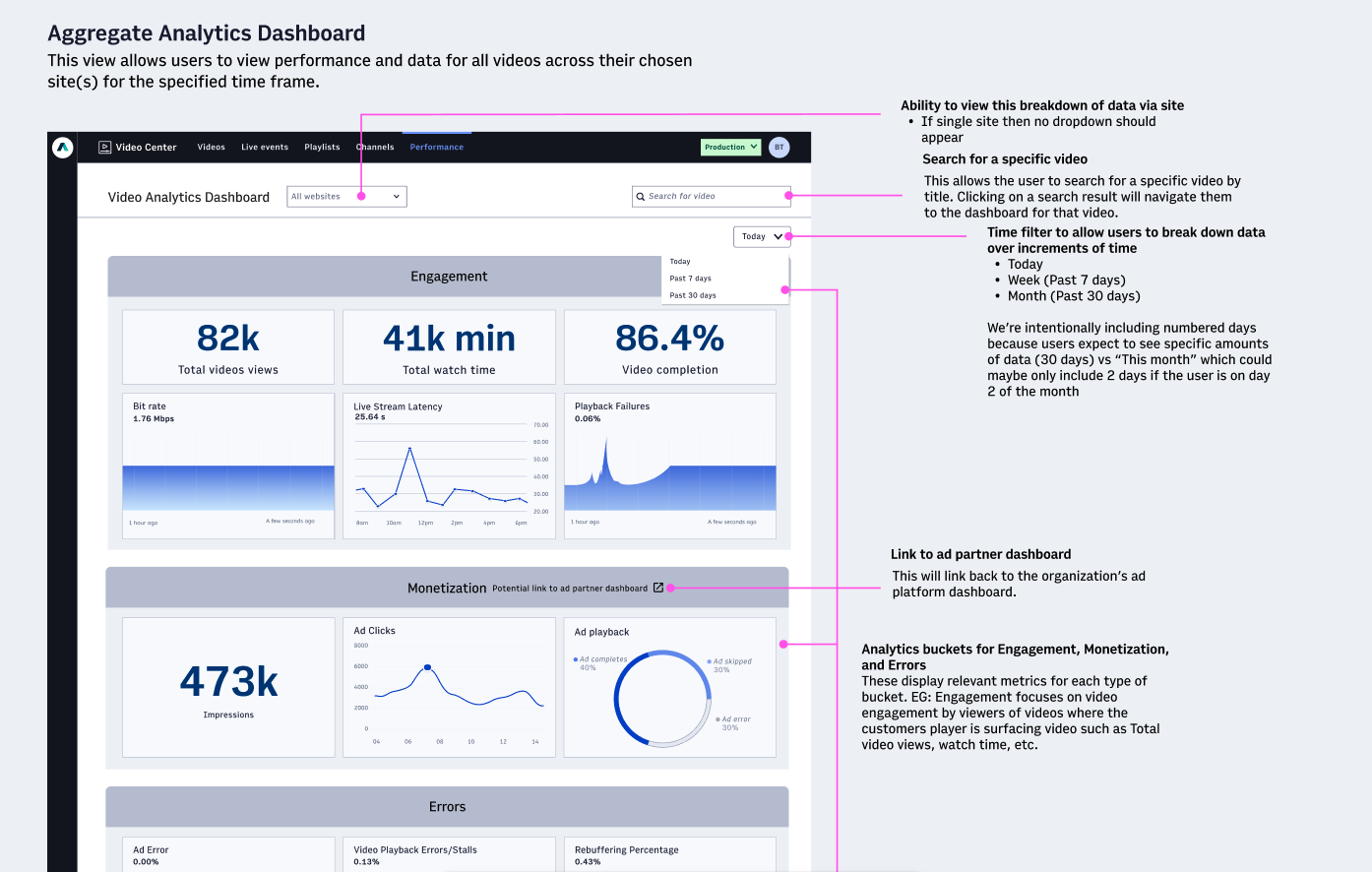Select the Performance tab
1372x872 pixels.
tap(437, 148)
